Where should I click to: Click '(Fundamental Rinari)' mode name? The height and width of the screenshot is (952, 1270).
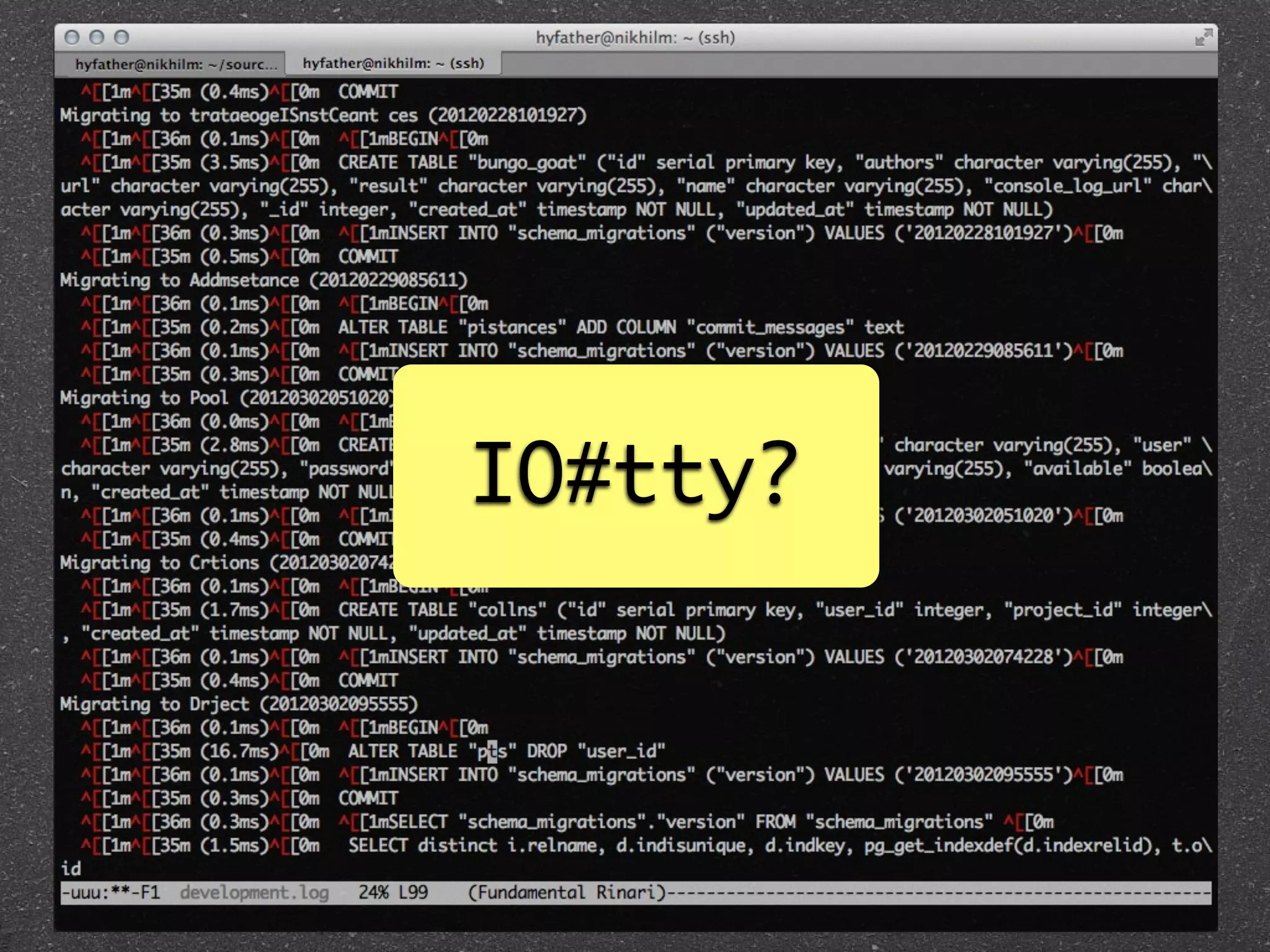tap(566, 892)
